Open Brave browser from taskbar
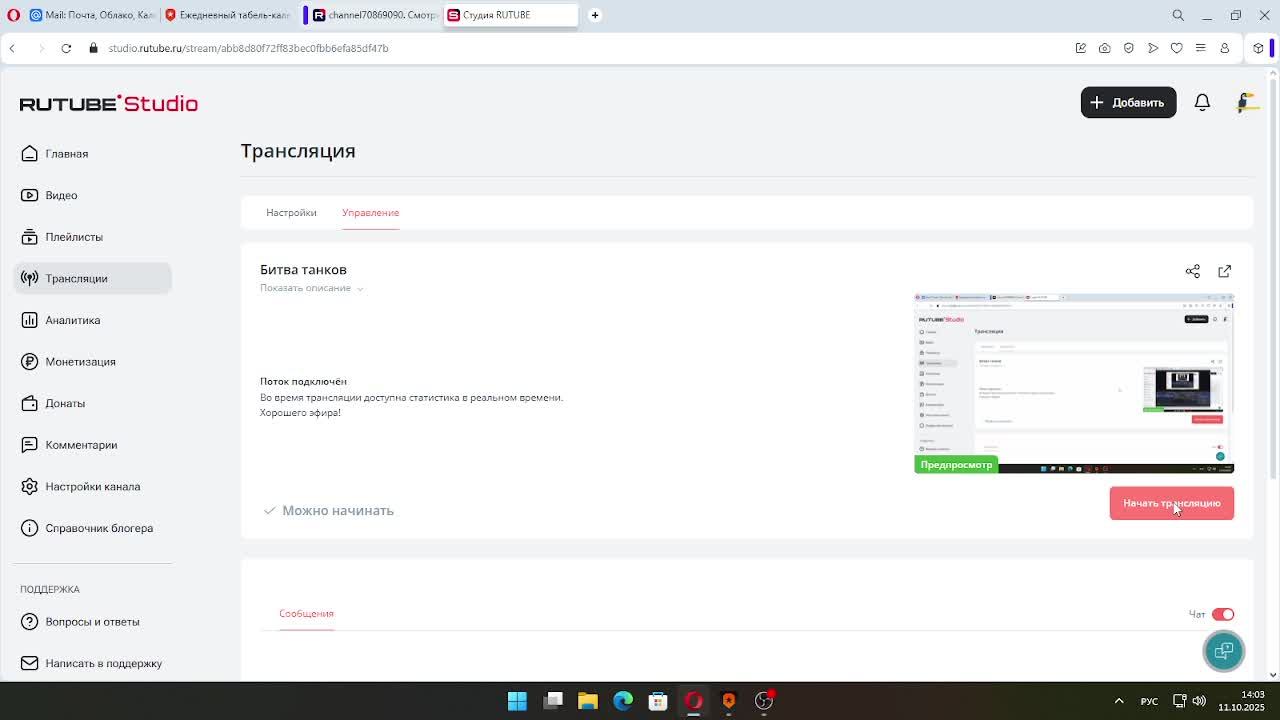 [x=729, y=701]
